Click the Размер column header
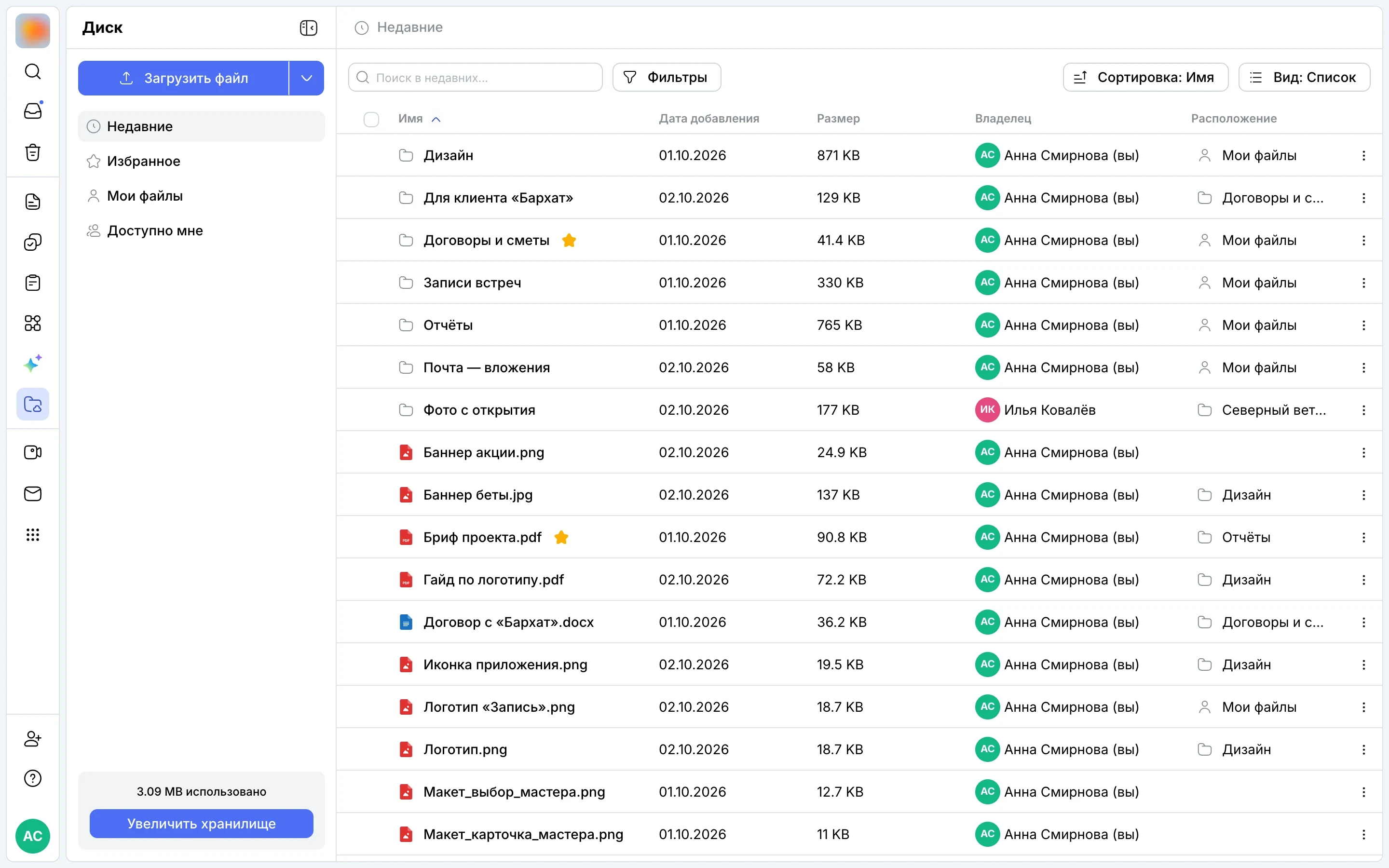Screen dimensions: 1389x868 tap(838, 119)
